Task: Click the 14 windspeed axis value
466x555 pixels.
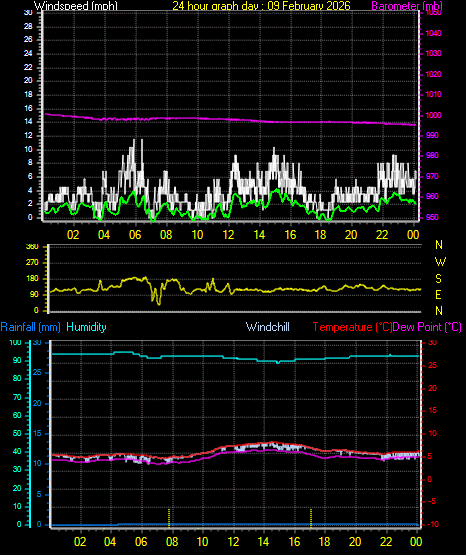Action: pyautogui.click(x=28, y=122)
